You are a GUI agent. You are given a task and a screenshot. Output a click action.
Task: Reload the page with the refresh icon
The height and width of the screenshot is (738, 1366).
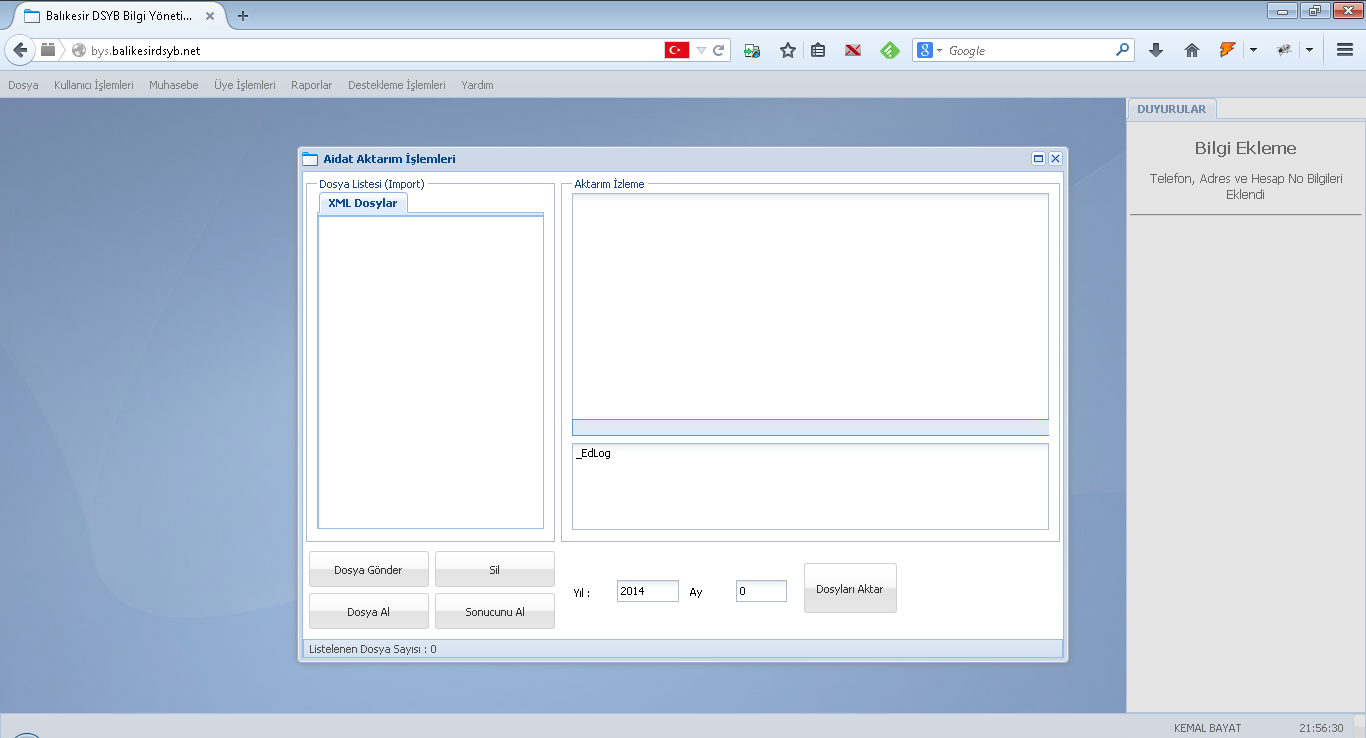[718, 50]
